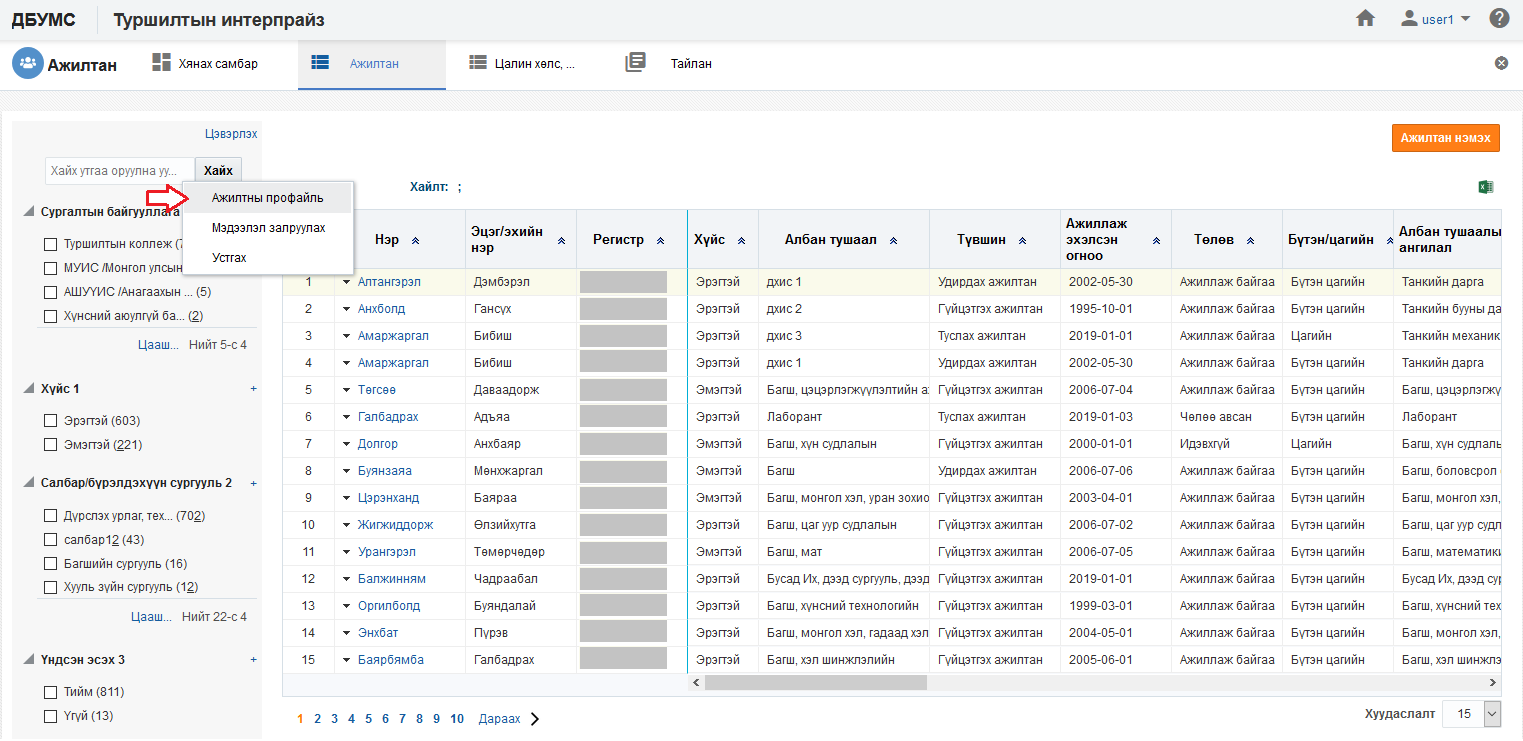Open row menu arrow for Энхбат
Screen dimensions: 1523x741
click(346, 633)
